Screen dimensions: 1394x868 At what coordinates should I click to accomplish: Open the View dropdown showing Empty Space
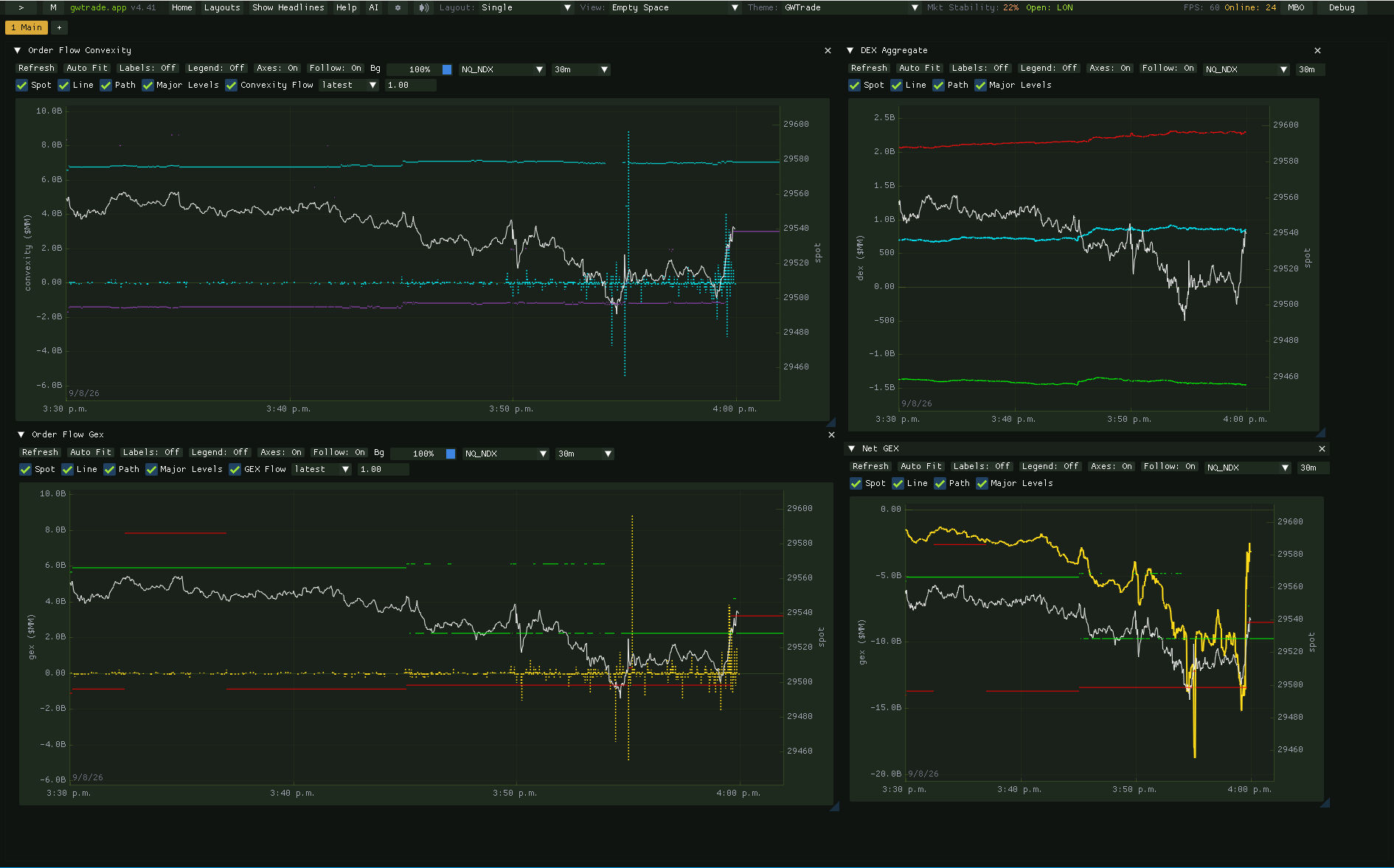click(x=675, y=7)
